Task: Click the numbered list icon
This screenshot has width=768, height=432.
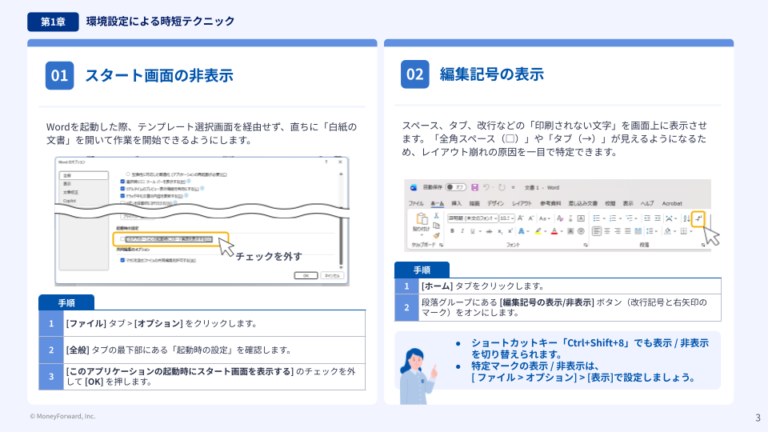Action: pos(612,218)
